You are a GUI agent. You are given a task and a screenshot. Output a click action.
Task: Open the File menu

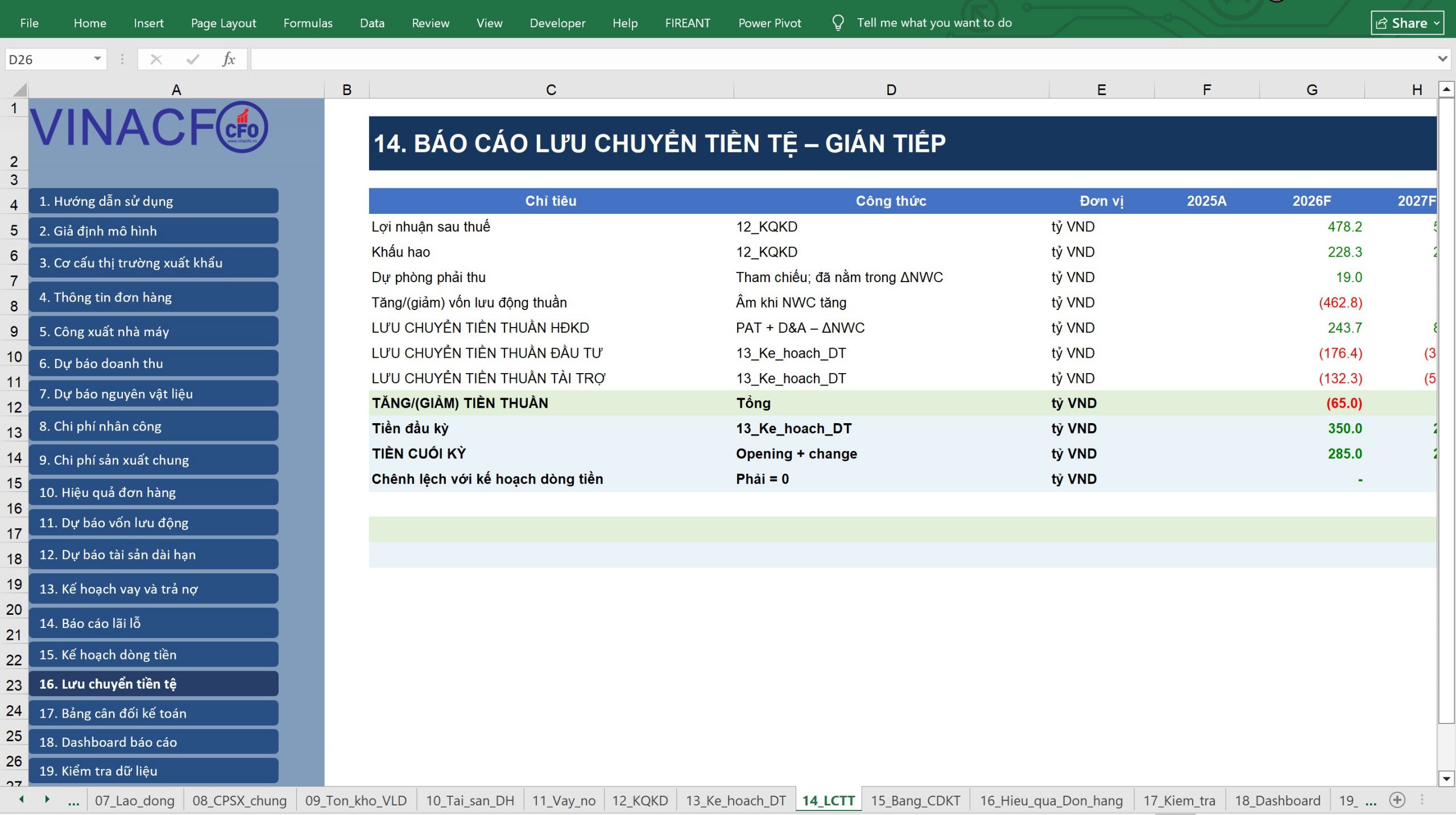(29, 23)
